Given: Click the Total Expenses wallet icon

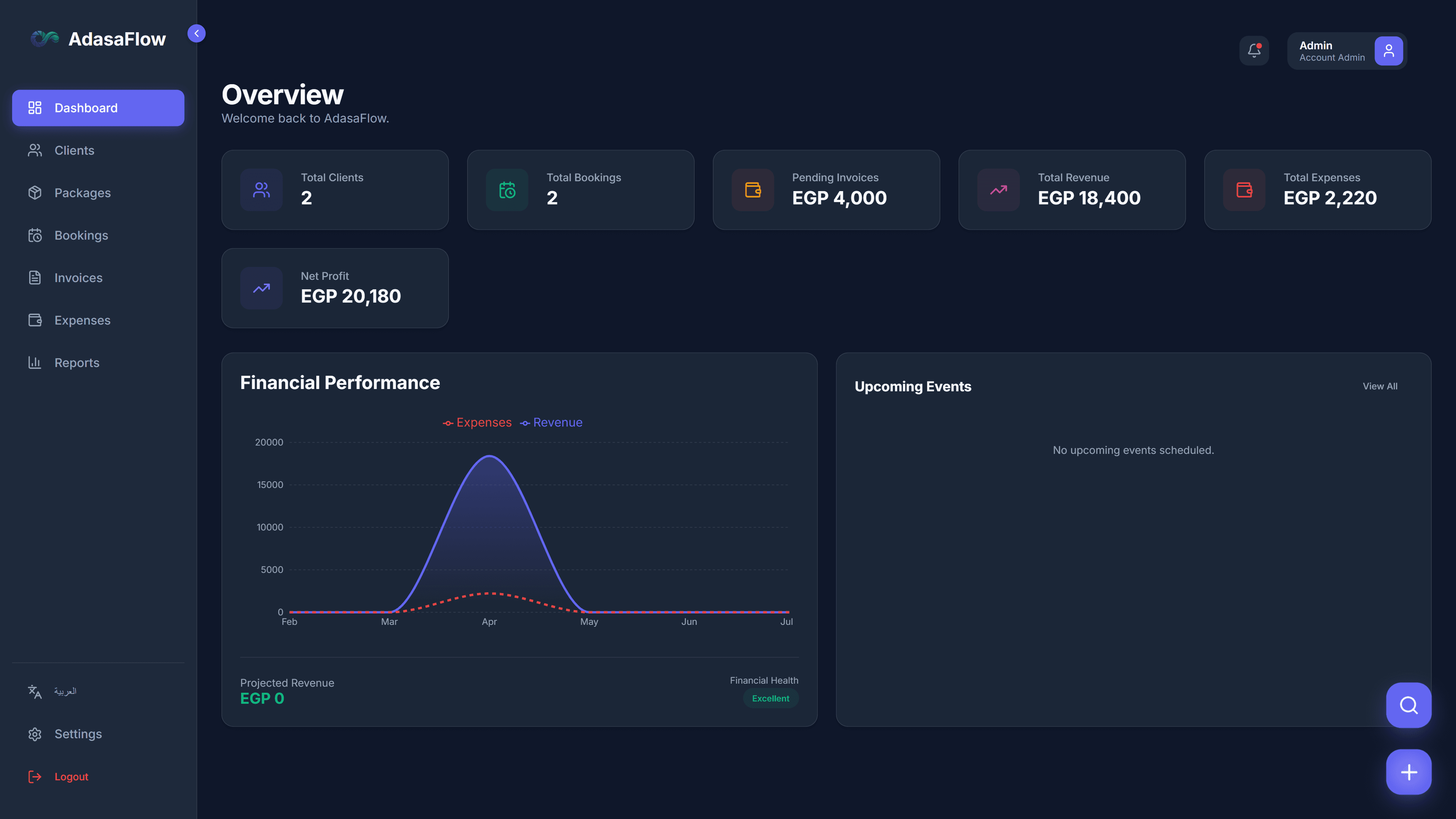Looking at the screenshot, I should pos(1244,190).
